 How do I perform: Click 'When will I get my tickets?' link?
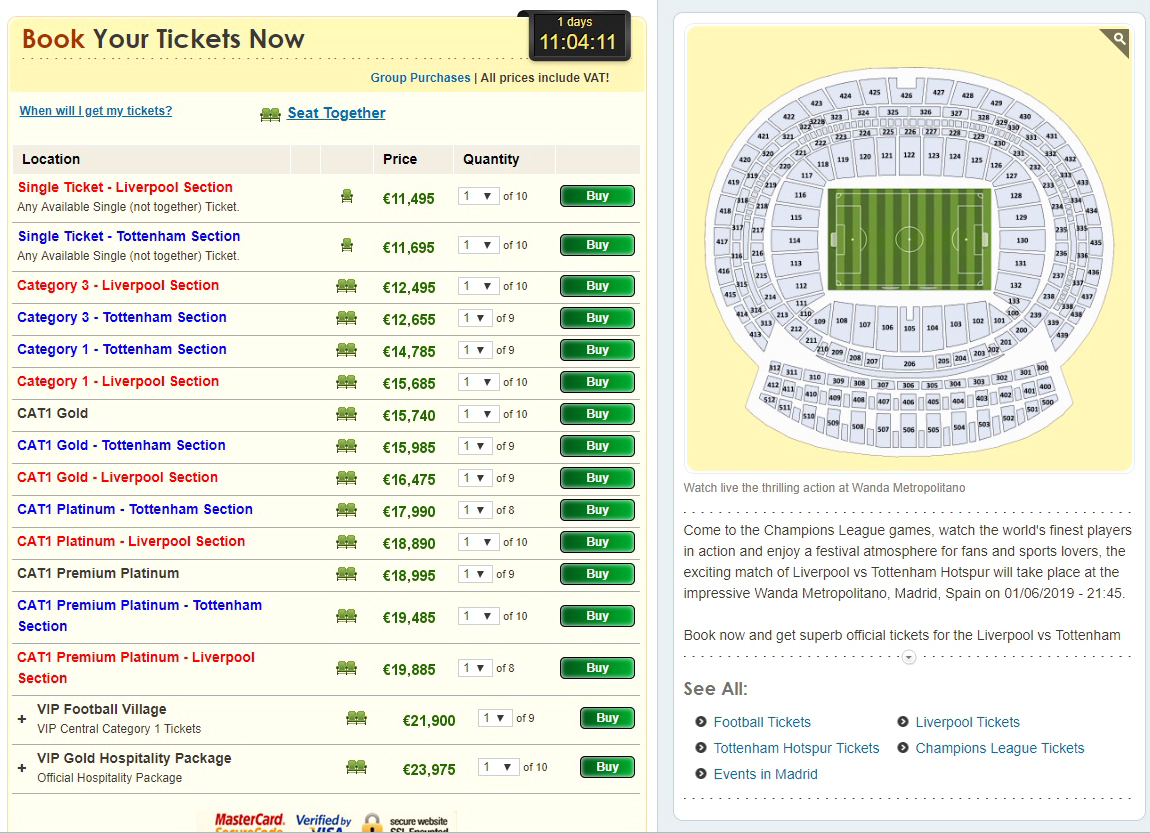(x=96, y=111)
